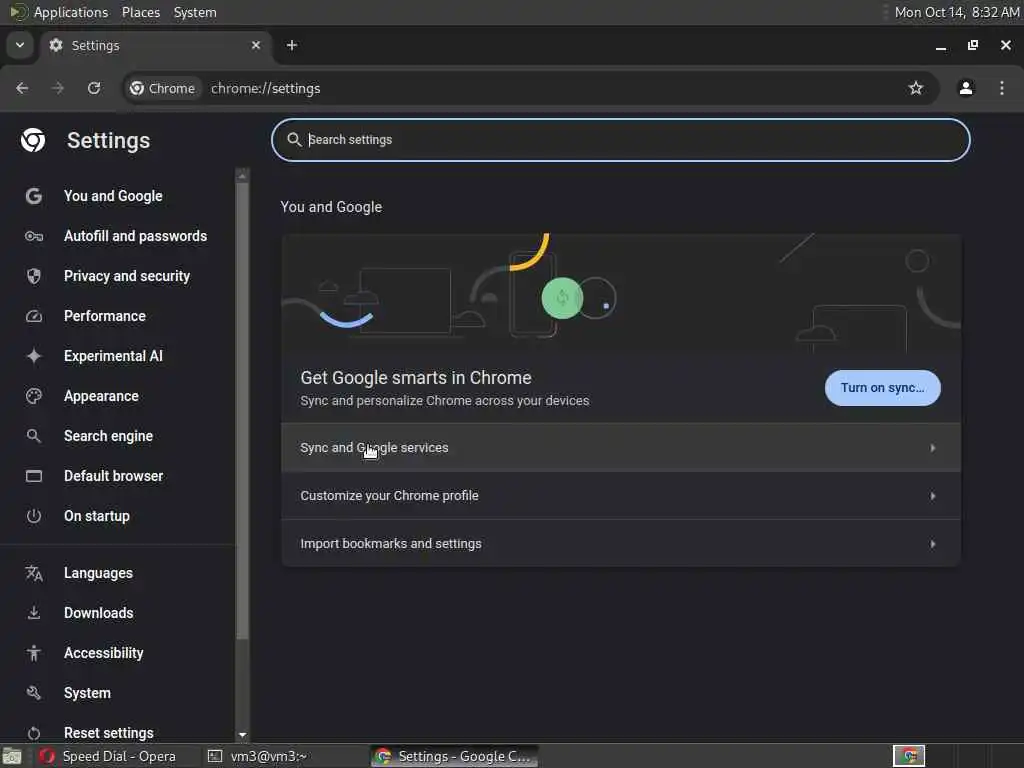Go to Performance settings
The image size is (1024, 768).
tap(104, 316)
